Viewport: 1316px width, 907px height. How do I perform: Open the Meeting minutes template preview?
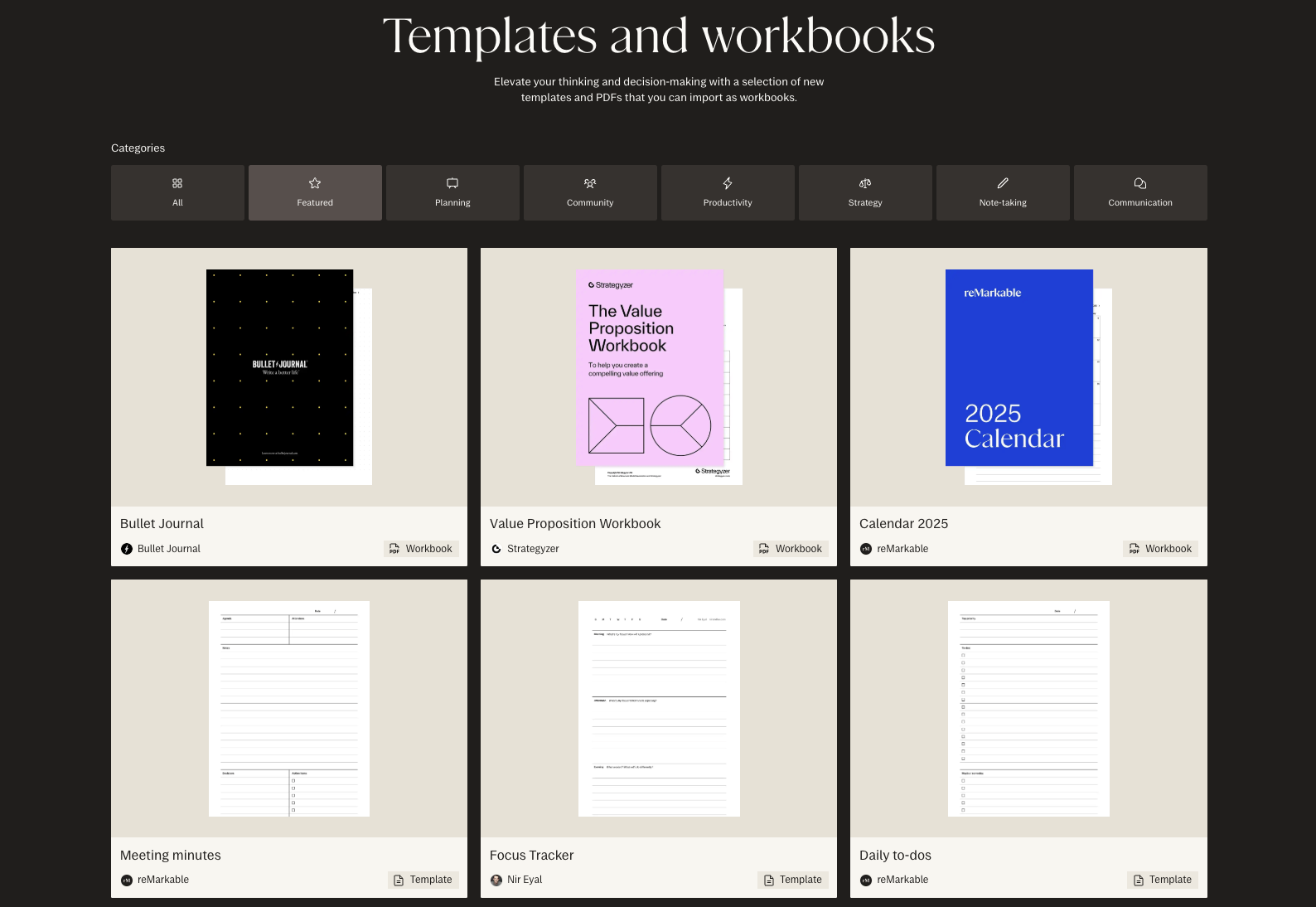pos(289,709)
